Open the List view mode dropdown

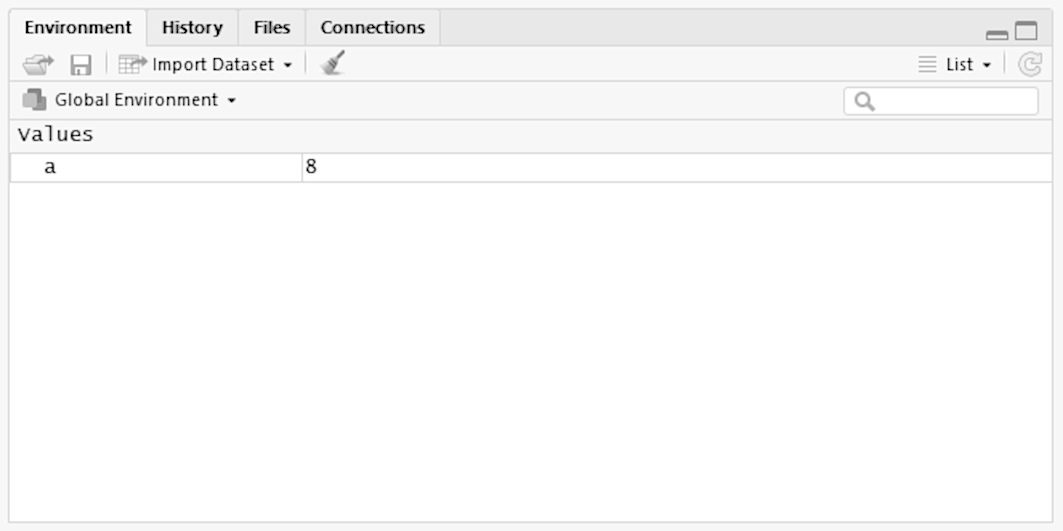click(x=986, y=65)
